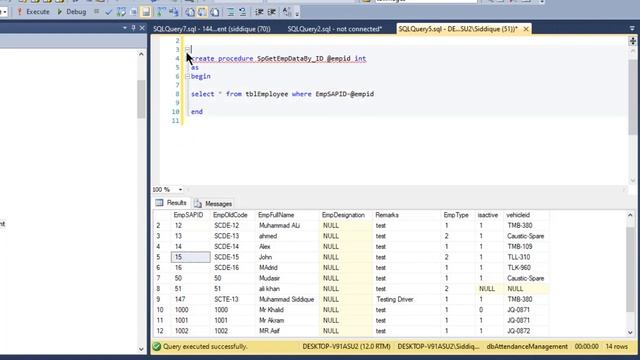Toggle IntelliSense Enabled toolbar button

point(146,12)
